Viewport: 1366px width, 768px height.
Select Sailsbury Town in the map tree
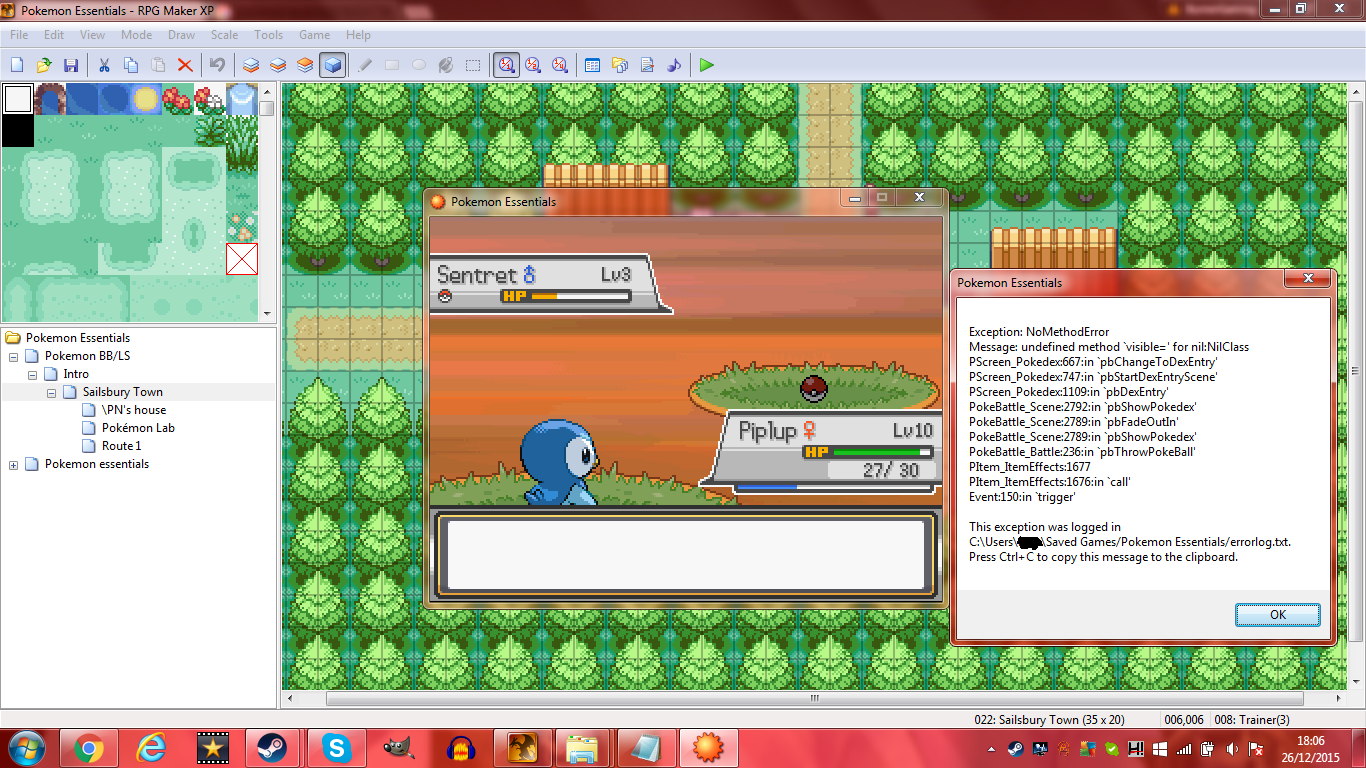point(123,392)
